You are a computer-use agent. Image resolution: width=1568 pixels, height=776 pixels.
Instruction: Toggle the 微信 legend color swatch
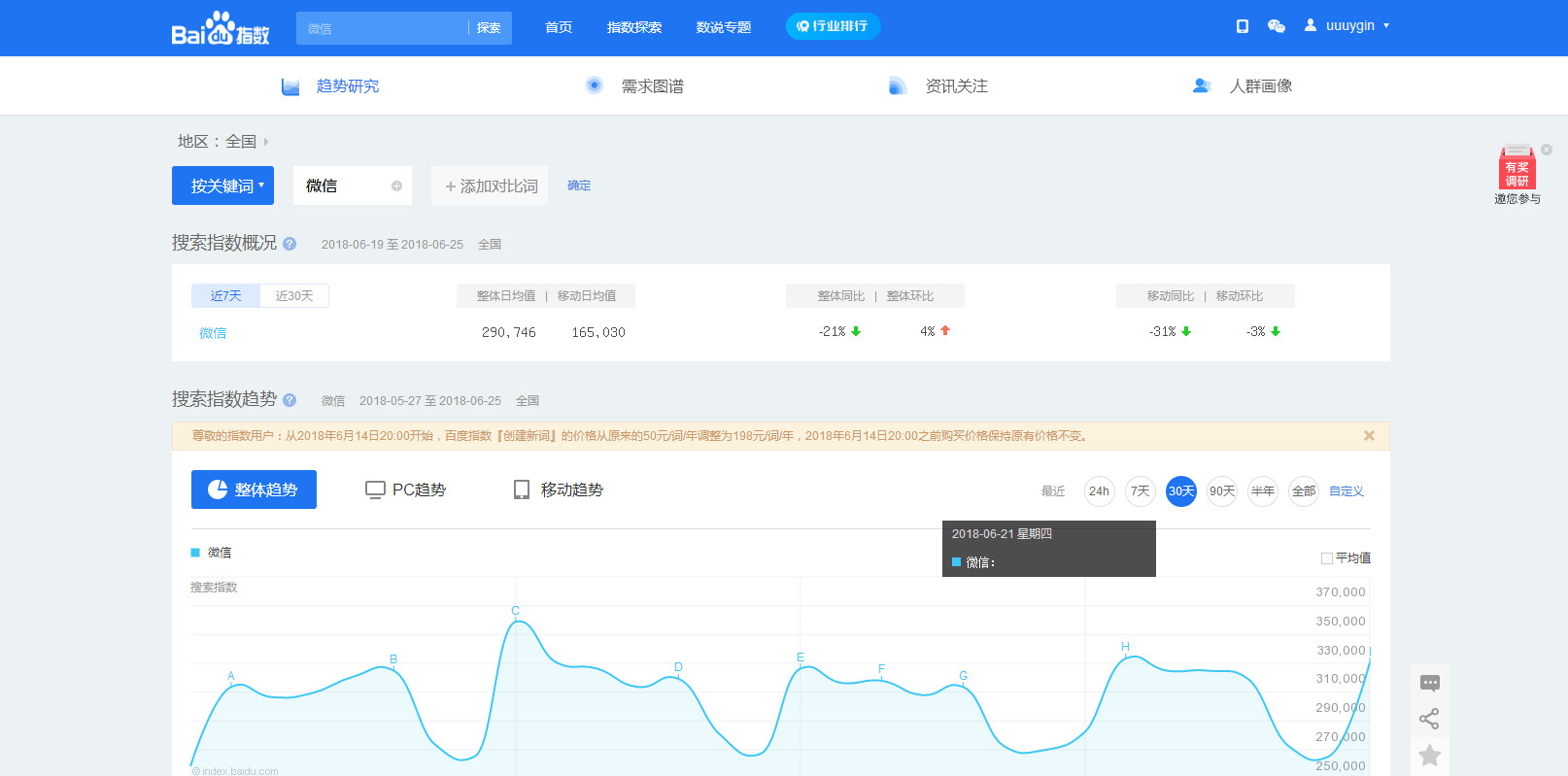point(195,553)
